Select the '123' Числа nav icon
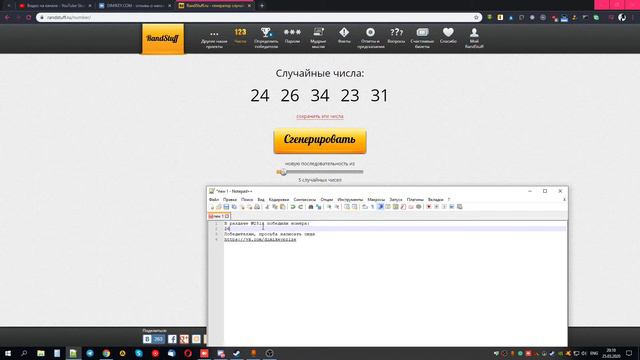Image resolution: width=640 pixels, height=360 pixels. pos(240,32)
